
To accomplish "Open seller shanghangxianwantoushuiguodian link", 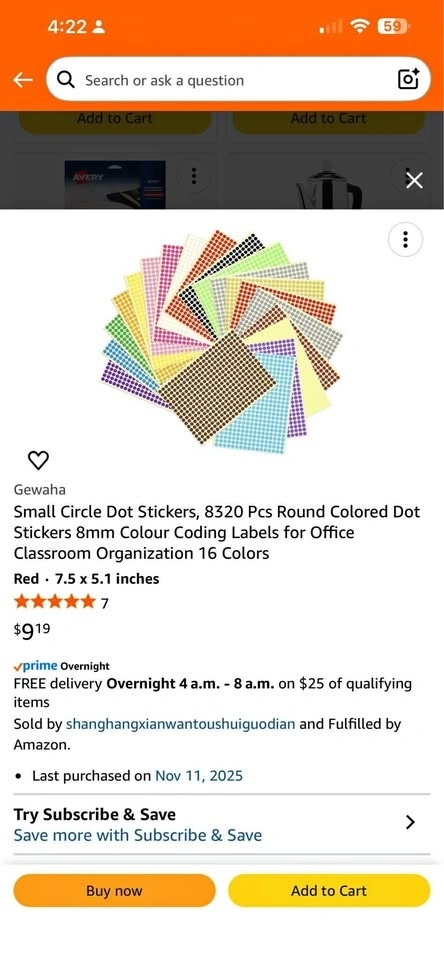I will click(x=180, y=724).
